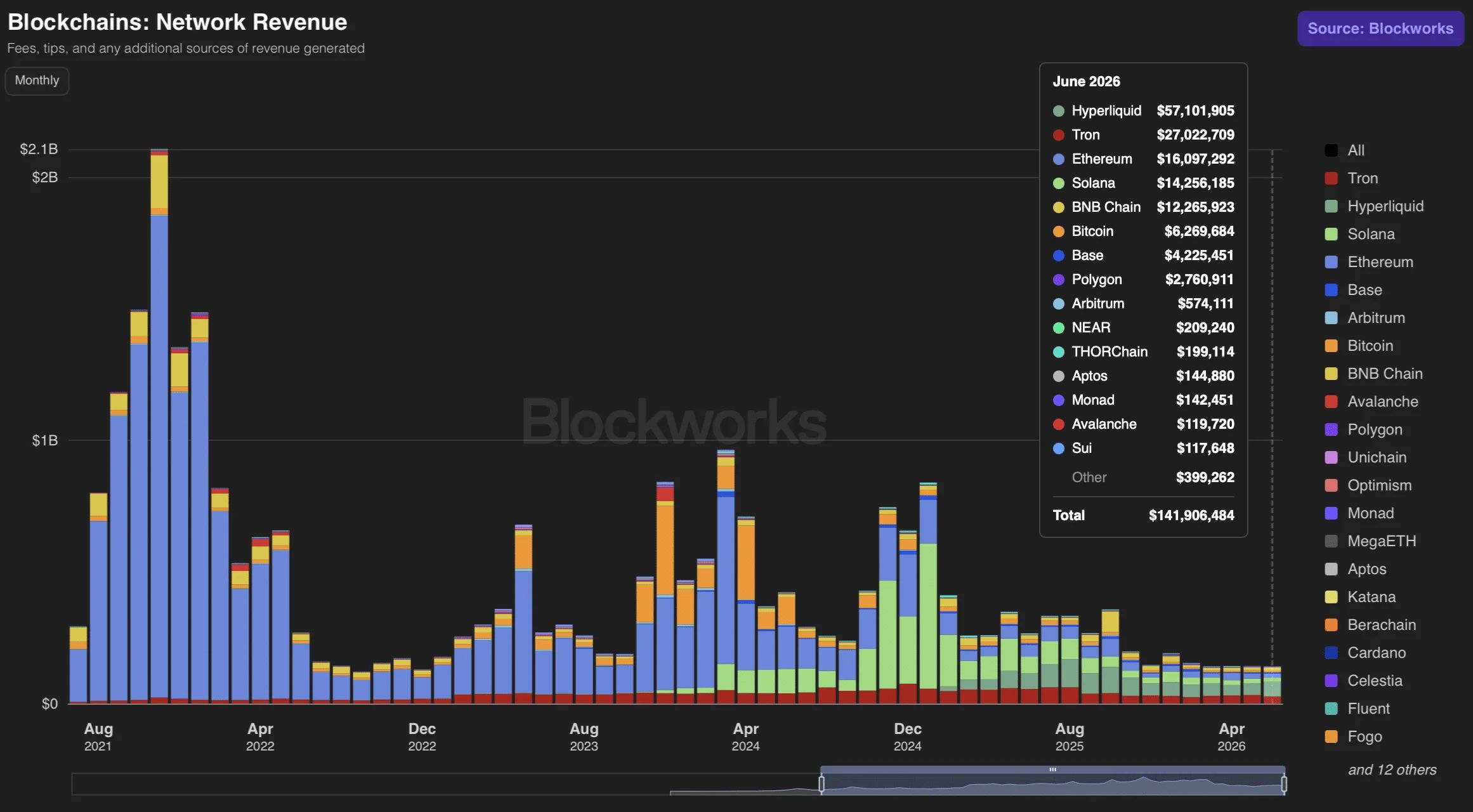Click Hyperliquid's $57,101,905 value in the tooltip
Viewport: 1473px width, 812px height.
pos(1195,110)
